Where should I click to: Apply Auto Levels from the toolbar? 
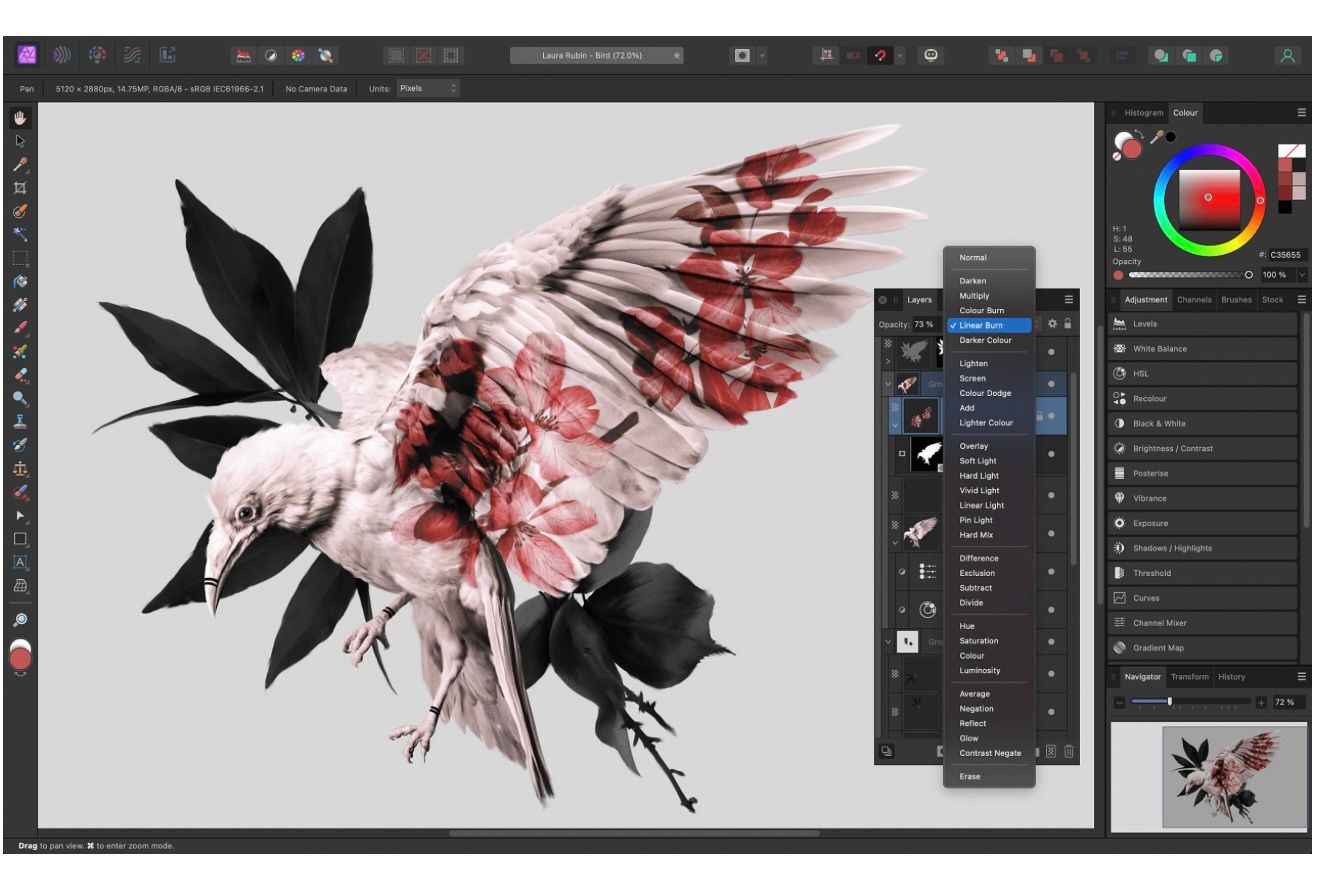(x=244, y=56)
